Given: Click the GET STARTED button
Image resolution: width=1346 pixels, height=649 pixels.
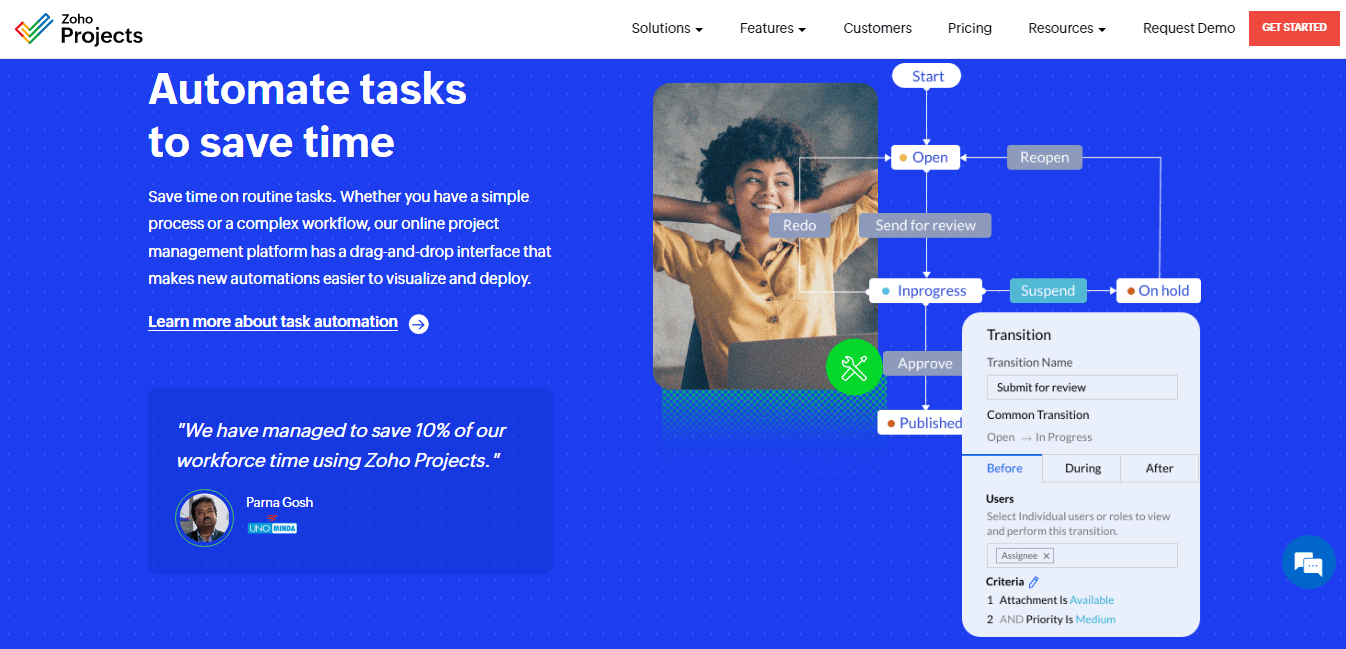Looking at the screenshot, I should tap(1293, 28).
